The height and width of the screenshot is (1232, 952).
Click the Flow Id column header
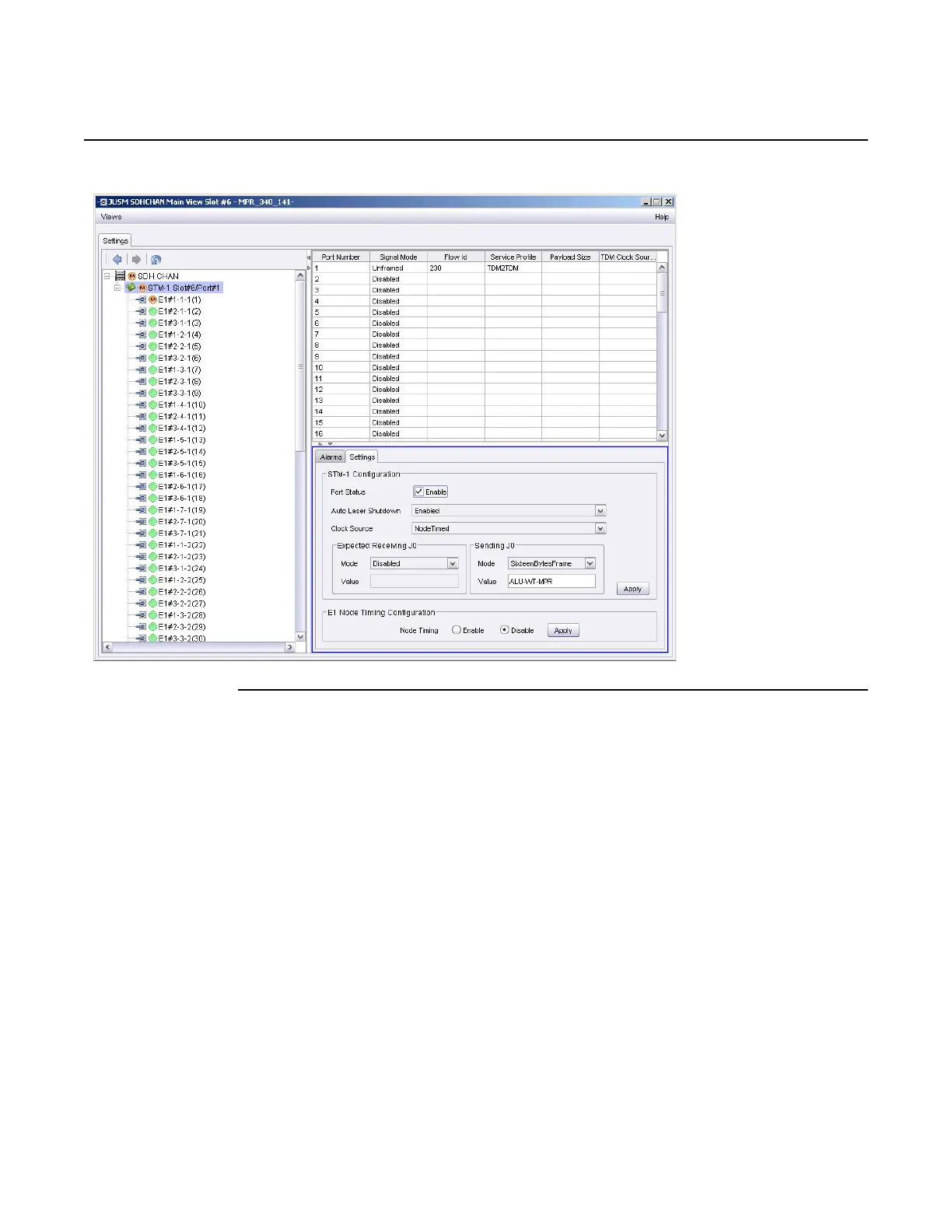point(456,257)
